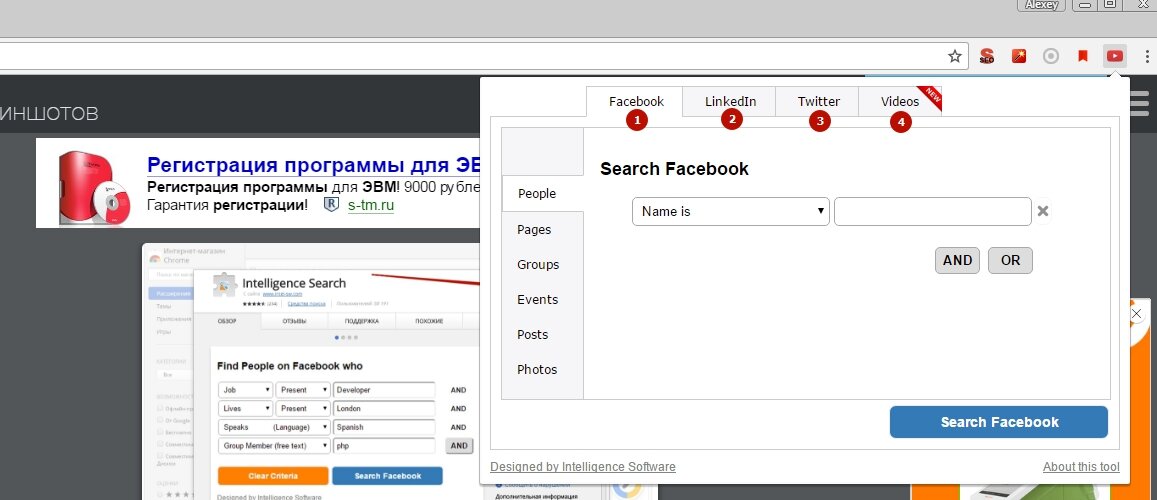Viewport: 1157px width, 500px height.
Task: Open the ПОХОЖИЕ tab in embedded screenshot
Action: pyautogui.click(x=429, y=322)
